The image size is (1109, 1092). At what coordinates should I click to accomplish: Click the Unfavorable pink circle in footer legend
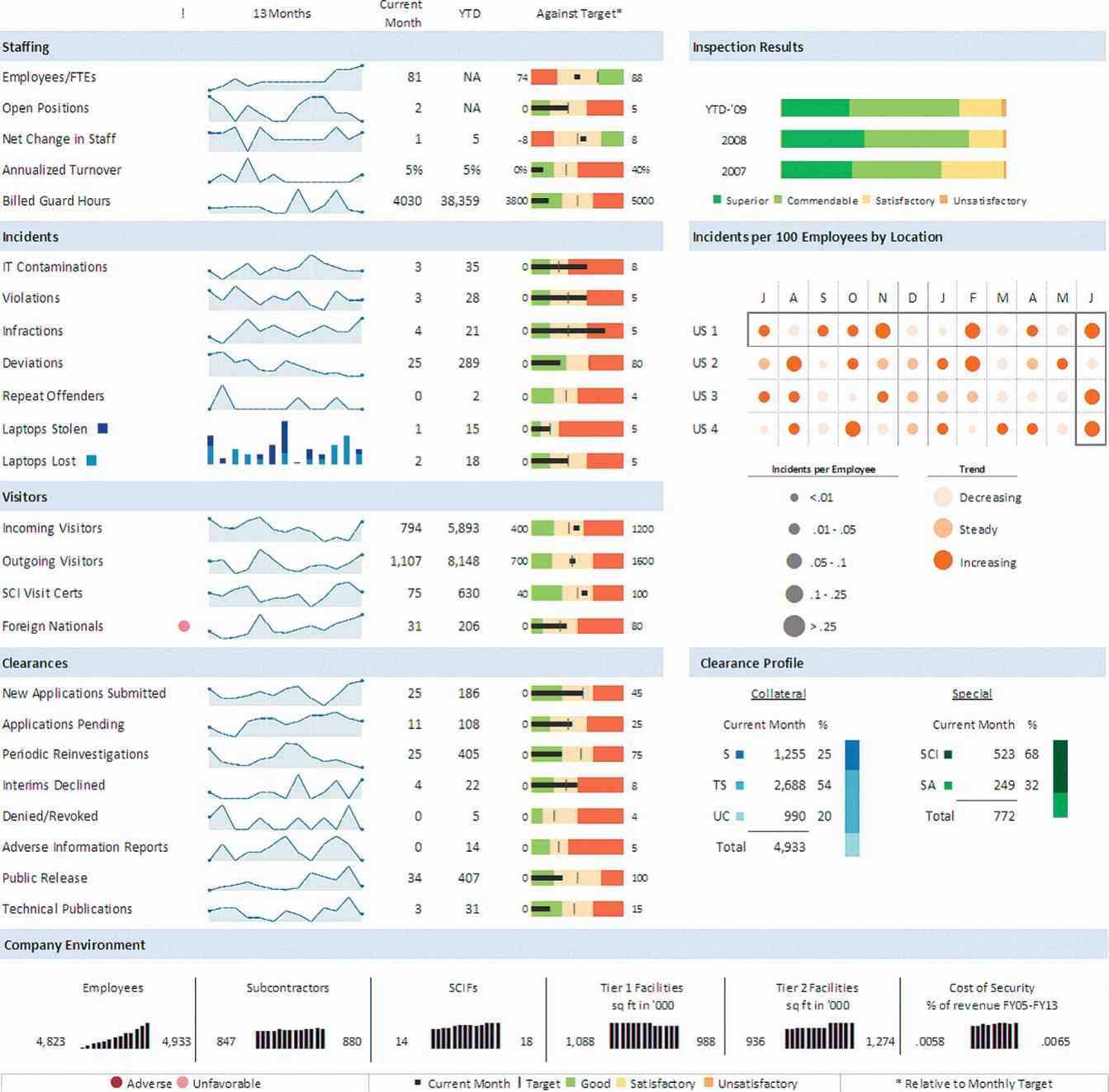[182, 1083]
